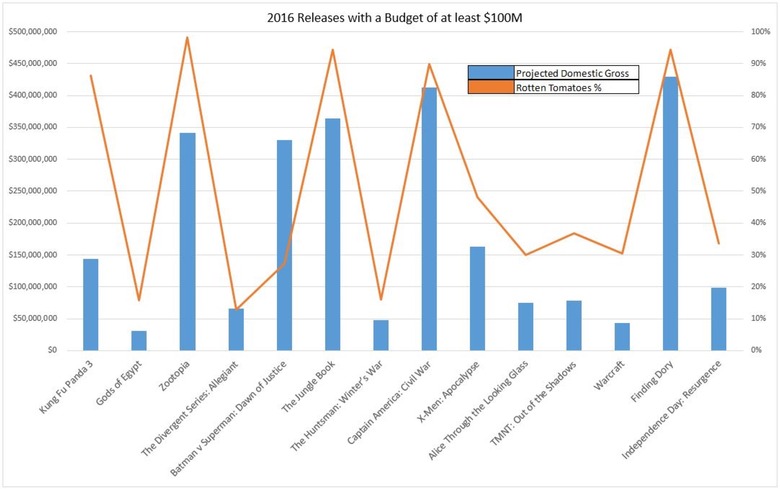The width and height of the screenshot is (780, 489).
Task: Select the Finding Dory bar
Action: coord(670,213)
